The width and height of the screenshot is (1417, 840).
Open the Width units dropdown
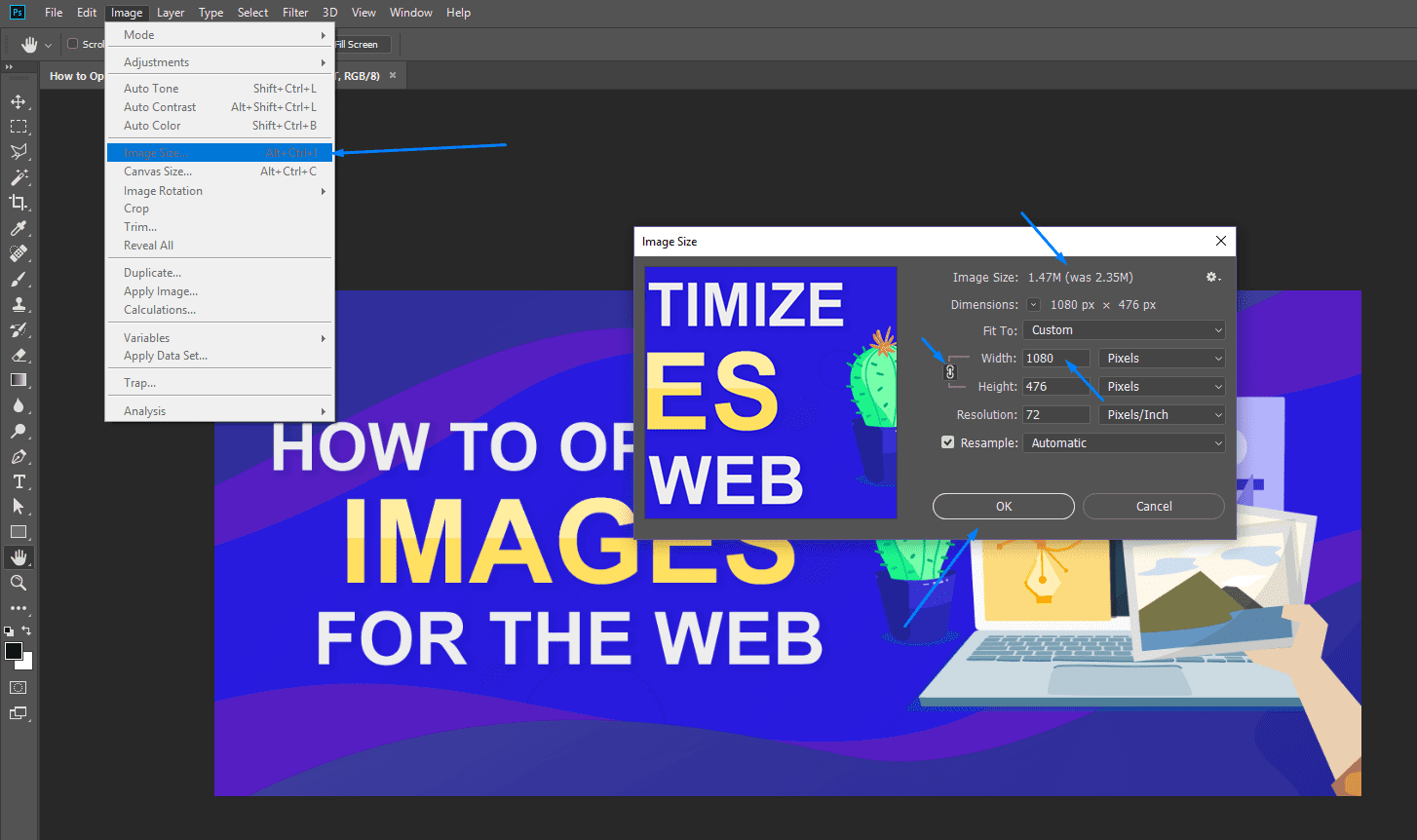(1162, 359)
